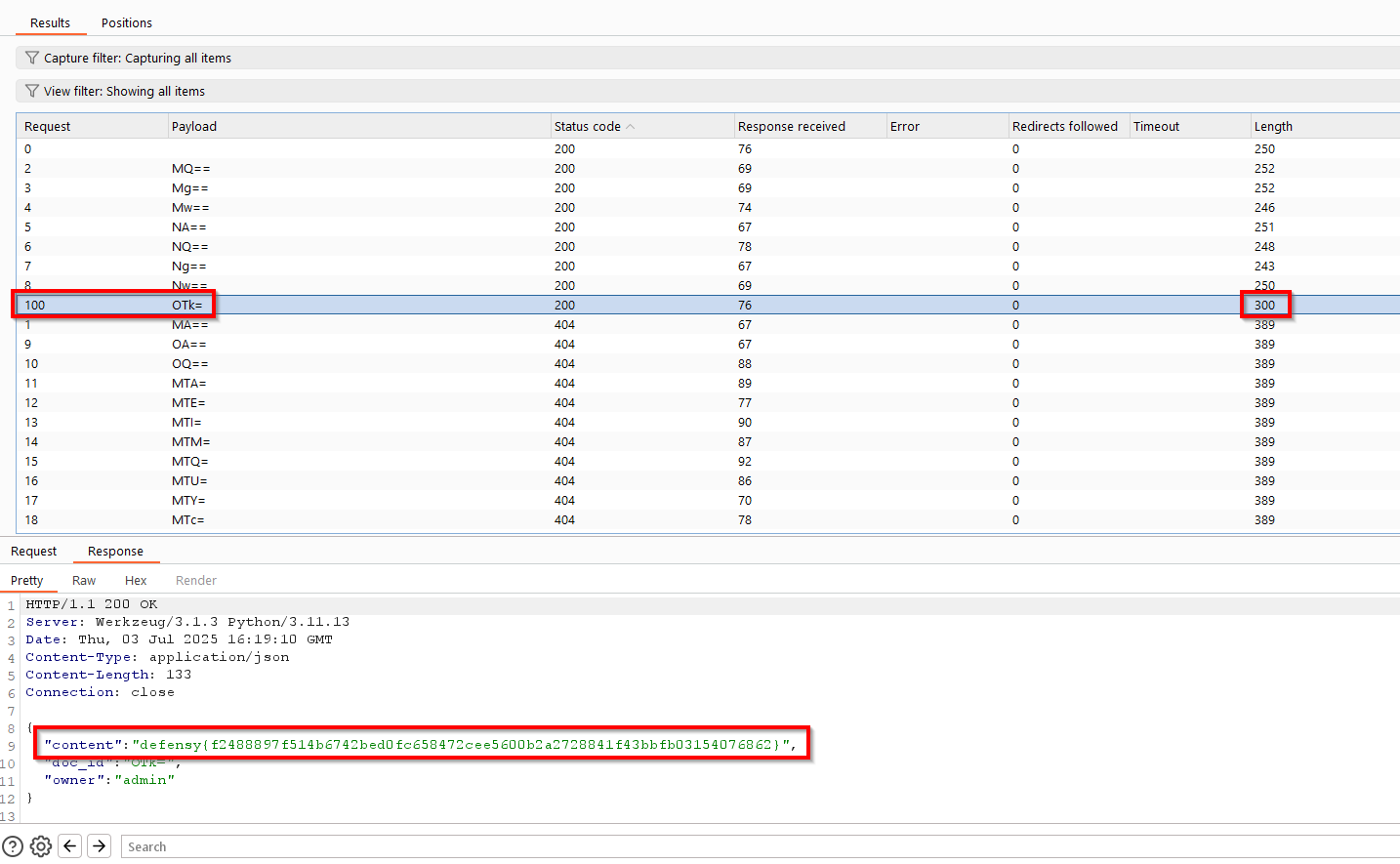Image resolution: width=1400 pixels, height=864 pixels.
Task: Sort by the Length column header
Action: point(1325,127)
